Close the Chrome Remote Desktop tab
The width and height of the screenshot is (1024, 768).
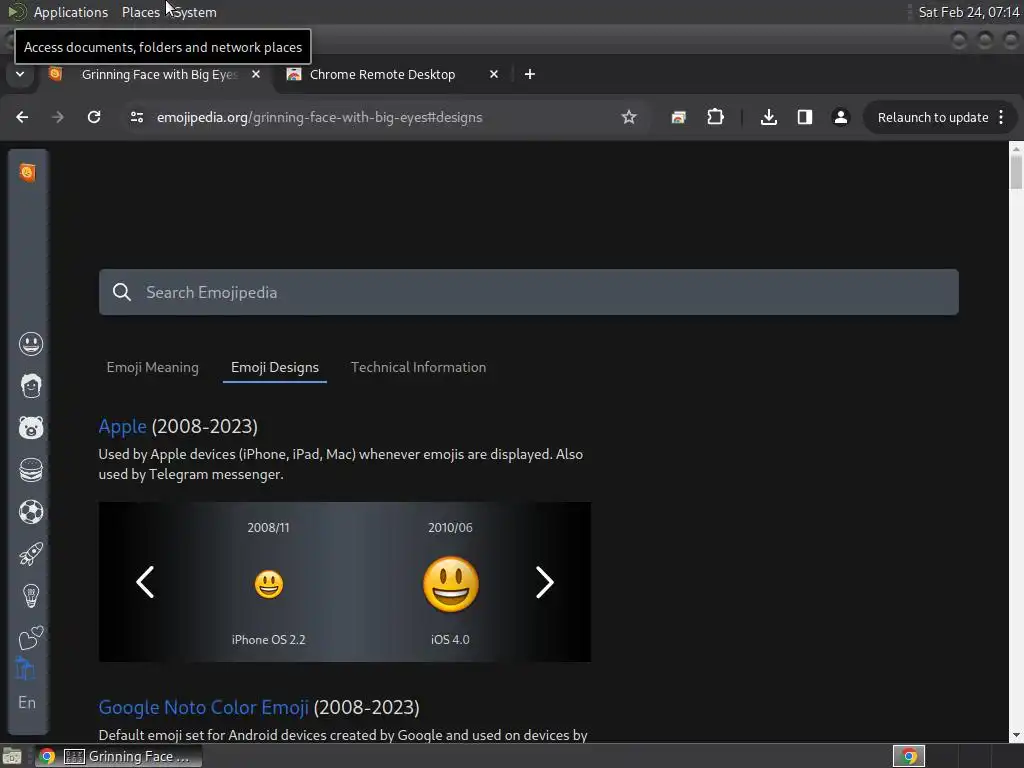click(494, 74)
